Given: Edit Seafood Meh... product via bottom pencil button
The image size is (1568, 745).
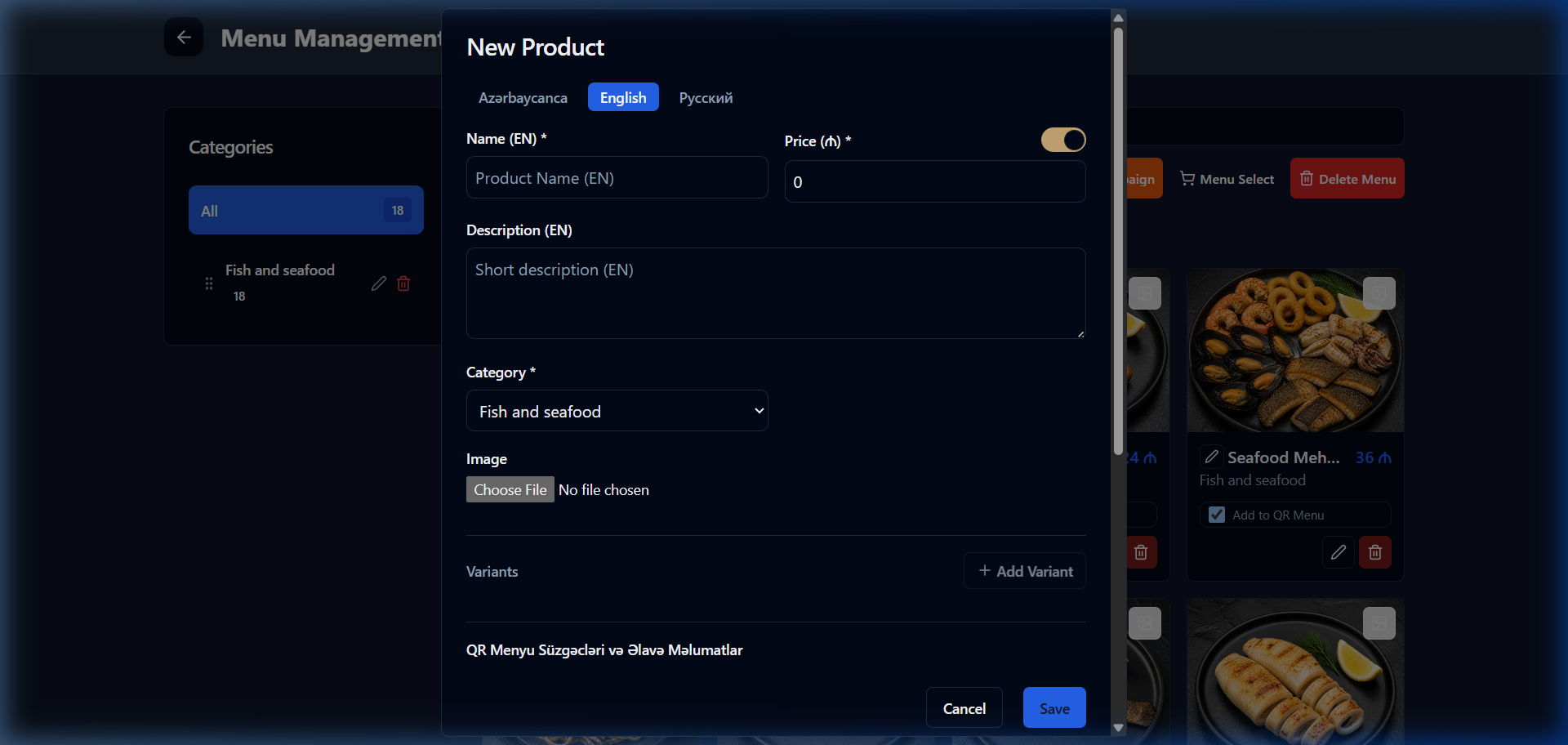Looking at the screenshot, I should [x=1339, y=552].
